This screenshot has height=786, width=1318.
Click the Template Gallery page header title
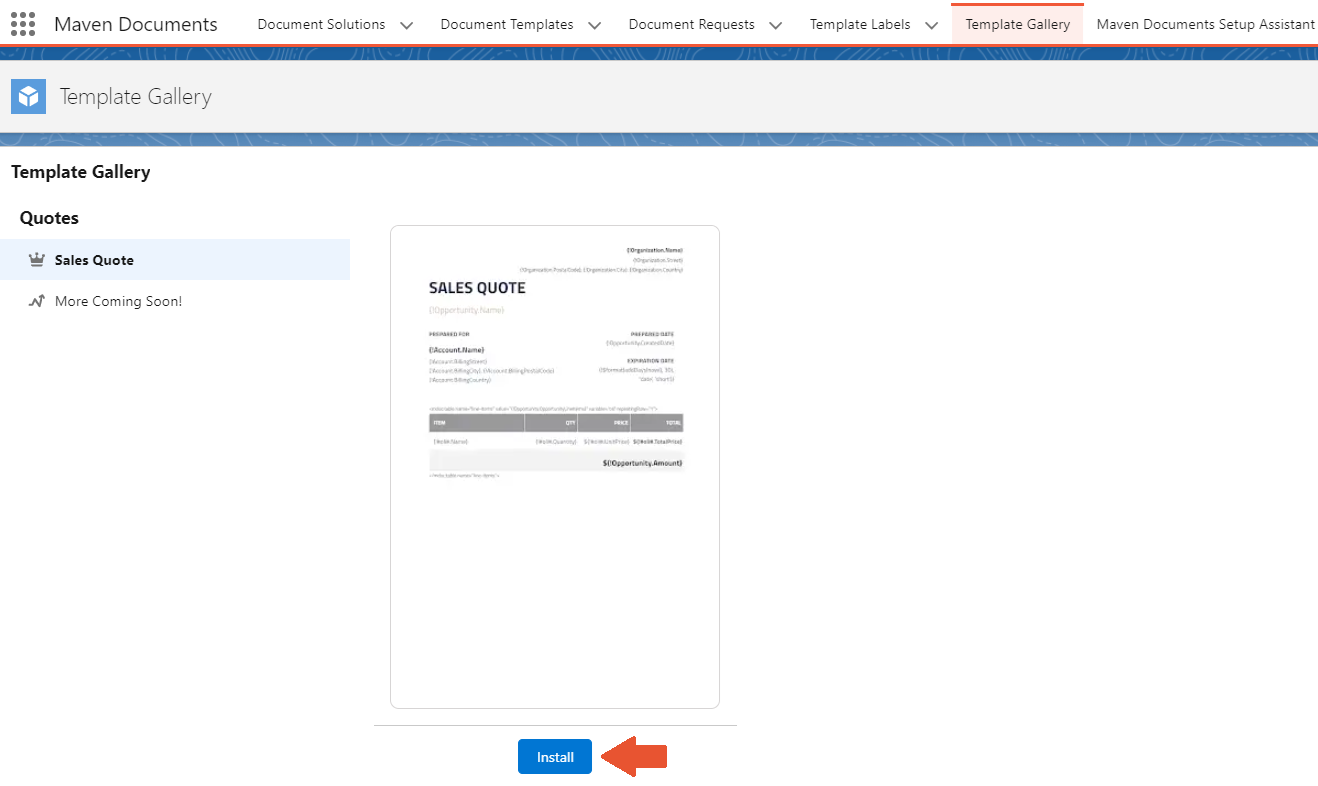[x=136, y=97]
